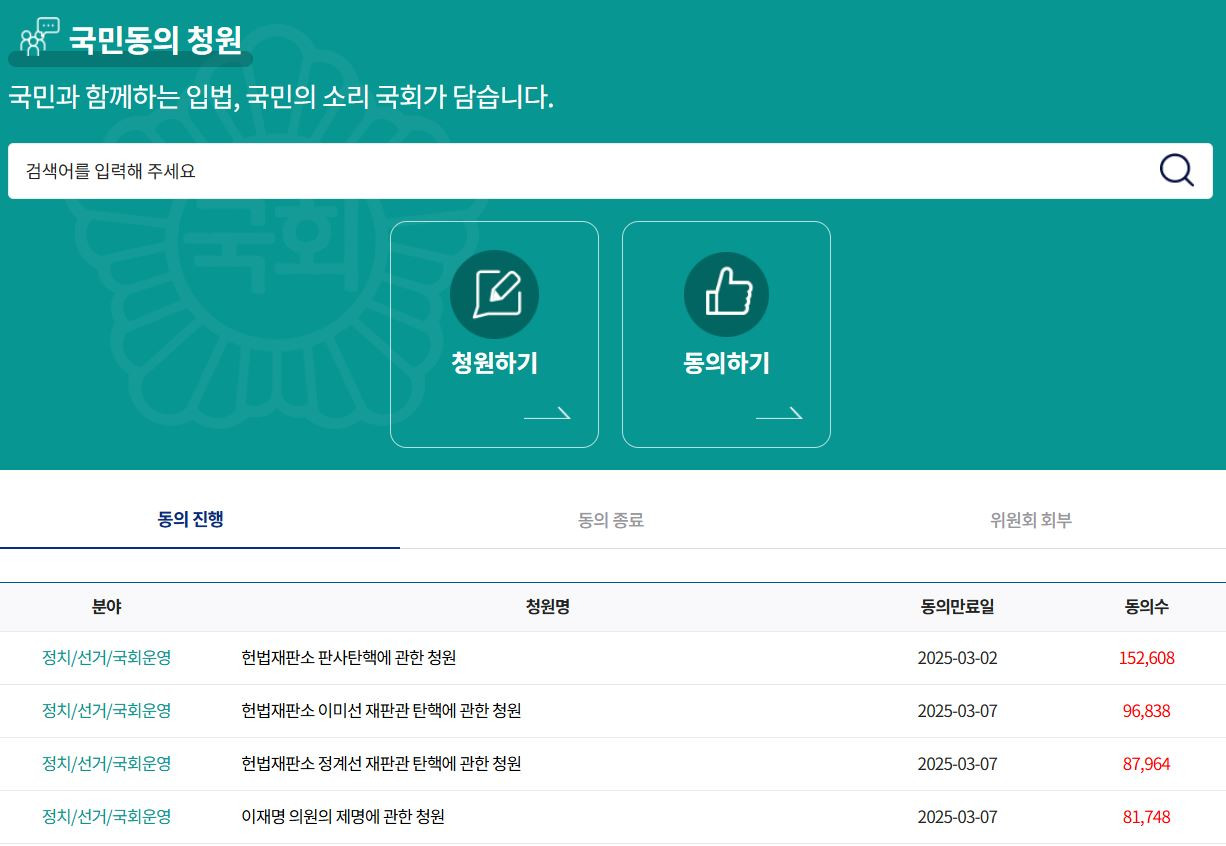1226x846 pixels.
Task: Open petition 헌법재판소 정계선 재판관 탄핵에 관한 청원
Action: tap(381, 764)
